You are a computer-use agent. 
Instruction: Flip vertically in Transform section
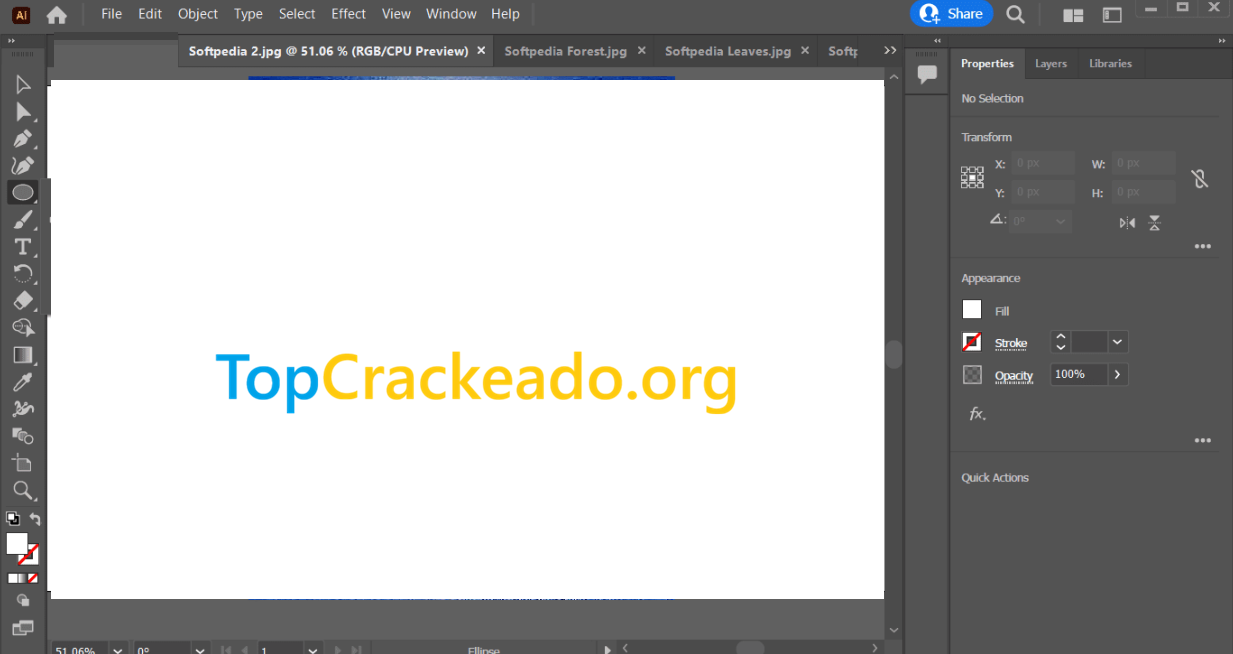tap(1155, 223)
